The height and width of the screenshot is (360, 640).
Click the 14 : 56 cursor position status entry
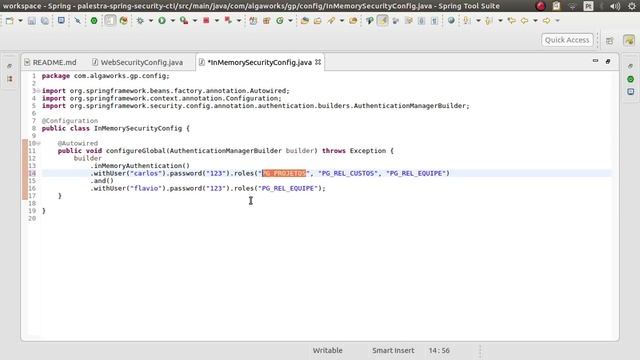439,350
